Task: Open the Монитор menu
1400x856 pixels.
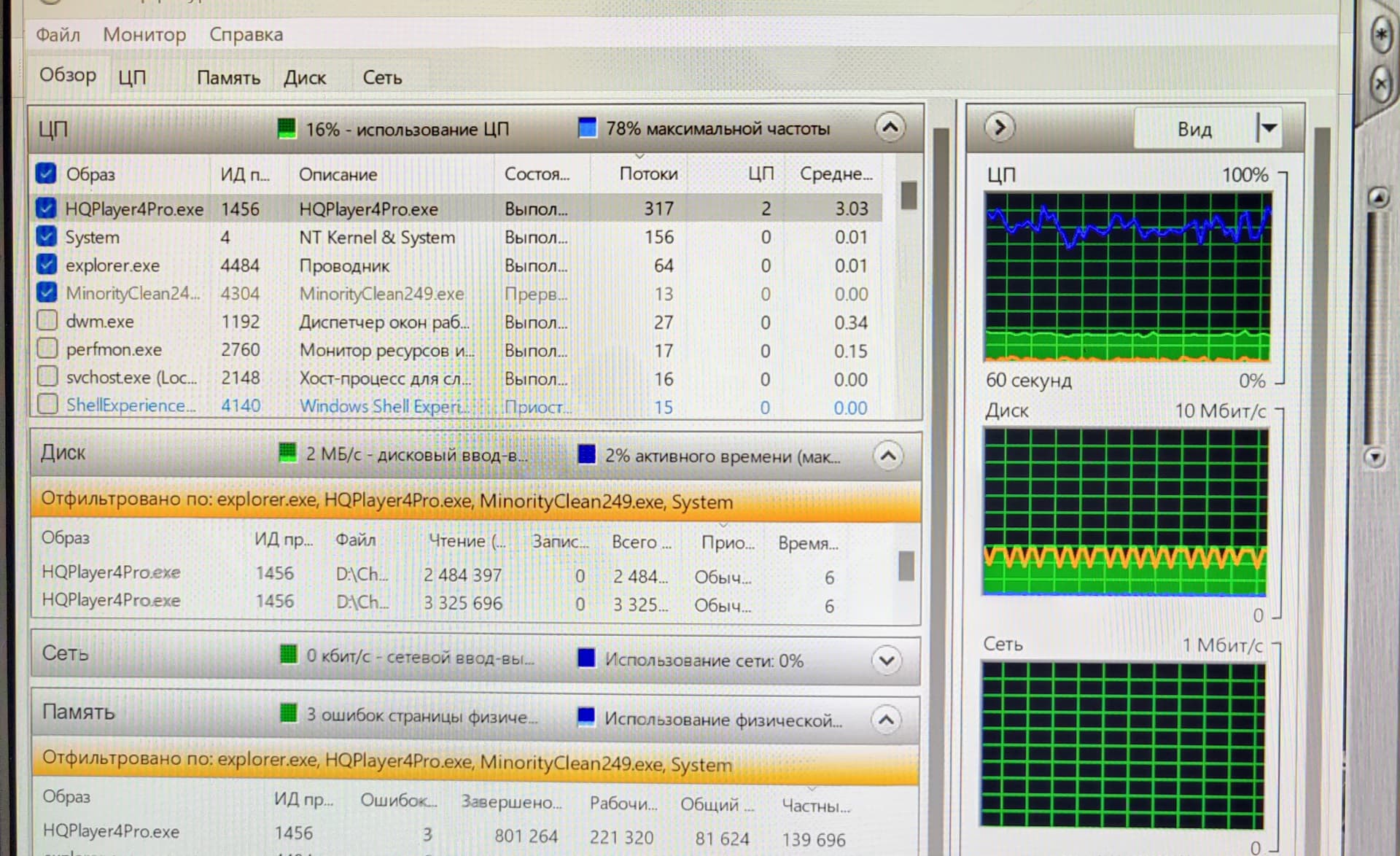Action: (144, 34)
